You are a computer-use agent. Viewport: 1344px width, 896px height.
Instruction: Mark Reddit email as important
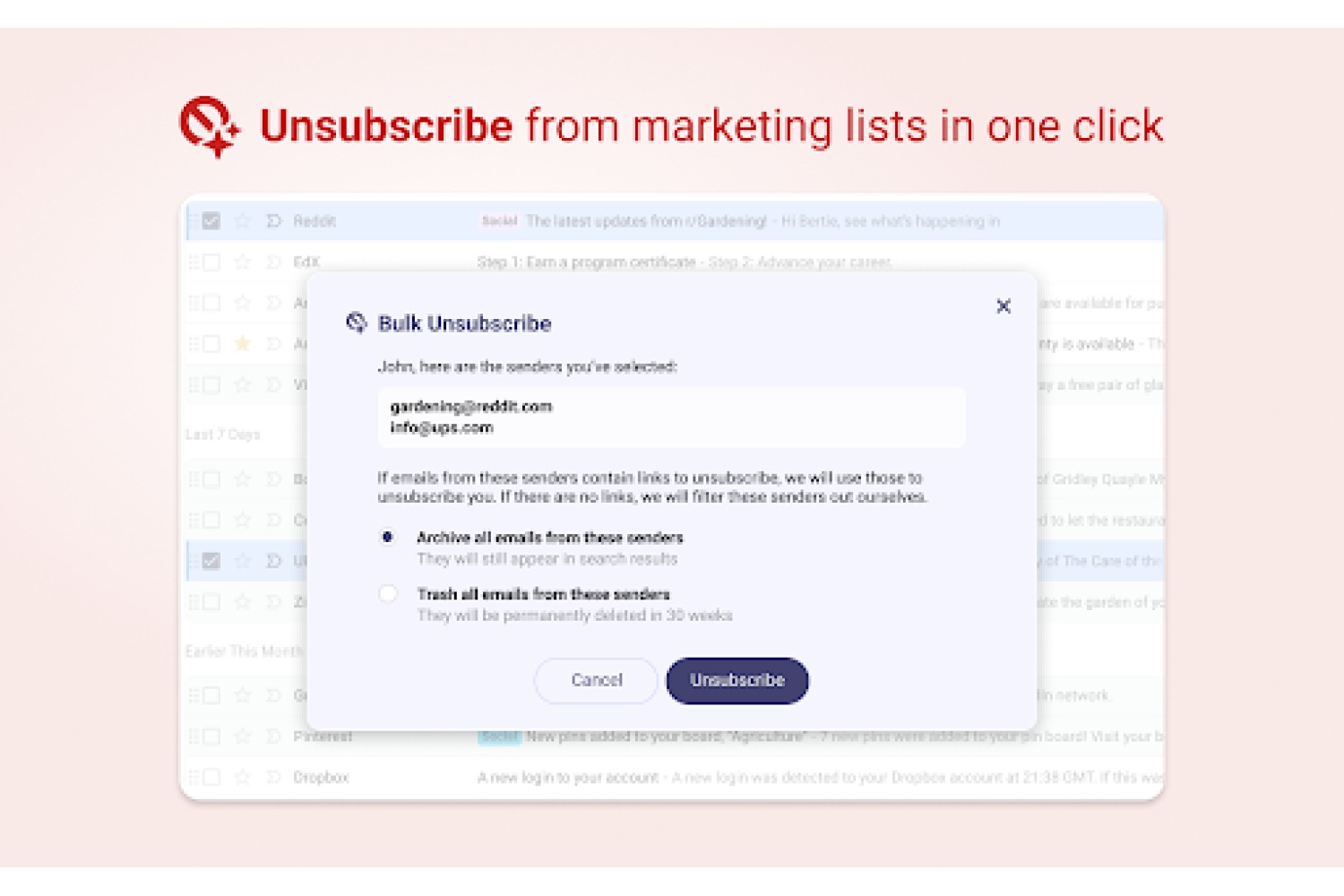[x=274, y=221]
